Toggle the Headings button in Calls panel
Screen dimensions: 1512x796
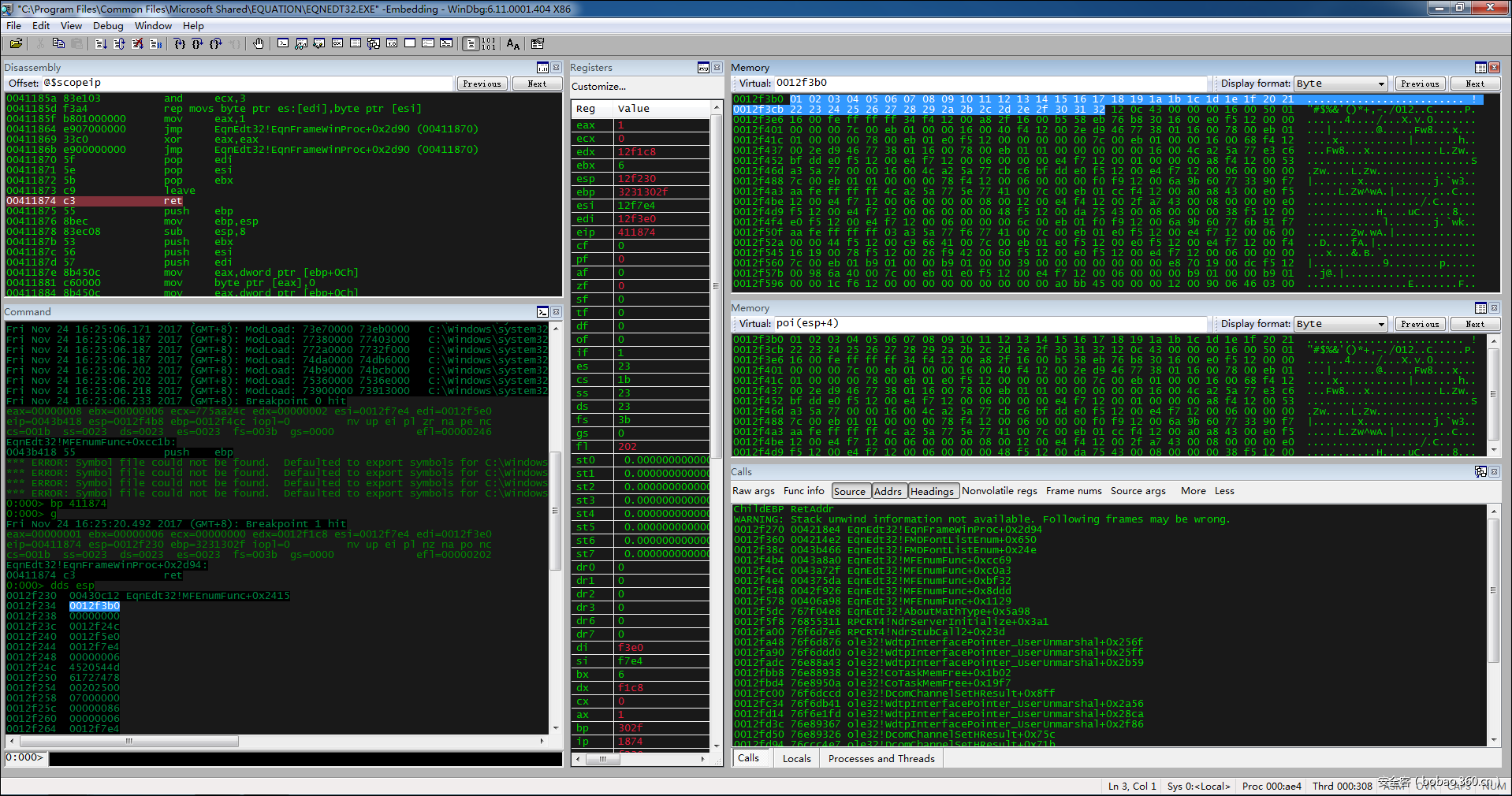[x=932, y=491]
